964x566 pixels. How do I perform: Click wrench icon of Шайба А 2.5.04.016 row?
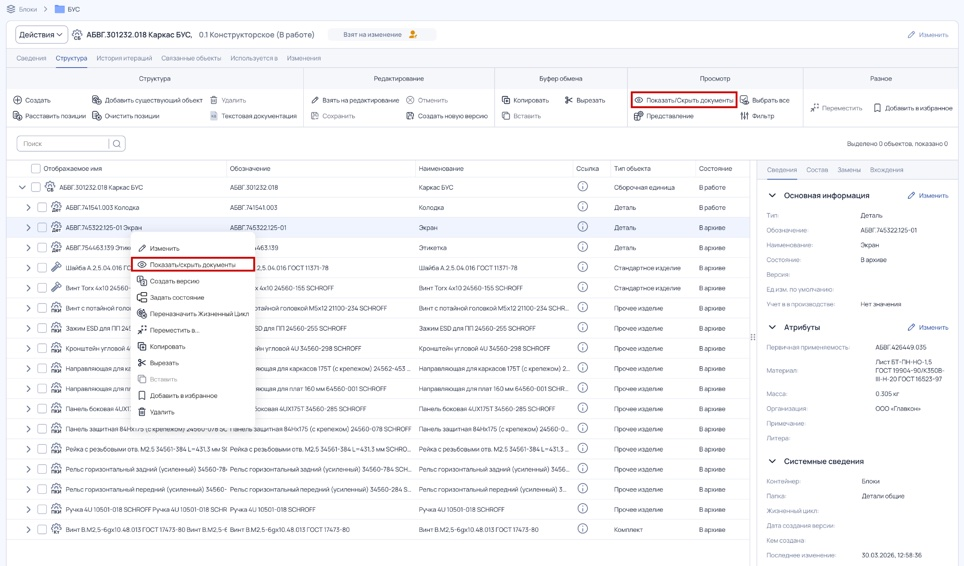pos(56,267)
